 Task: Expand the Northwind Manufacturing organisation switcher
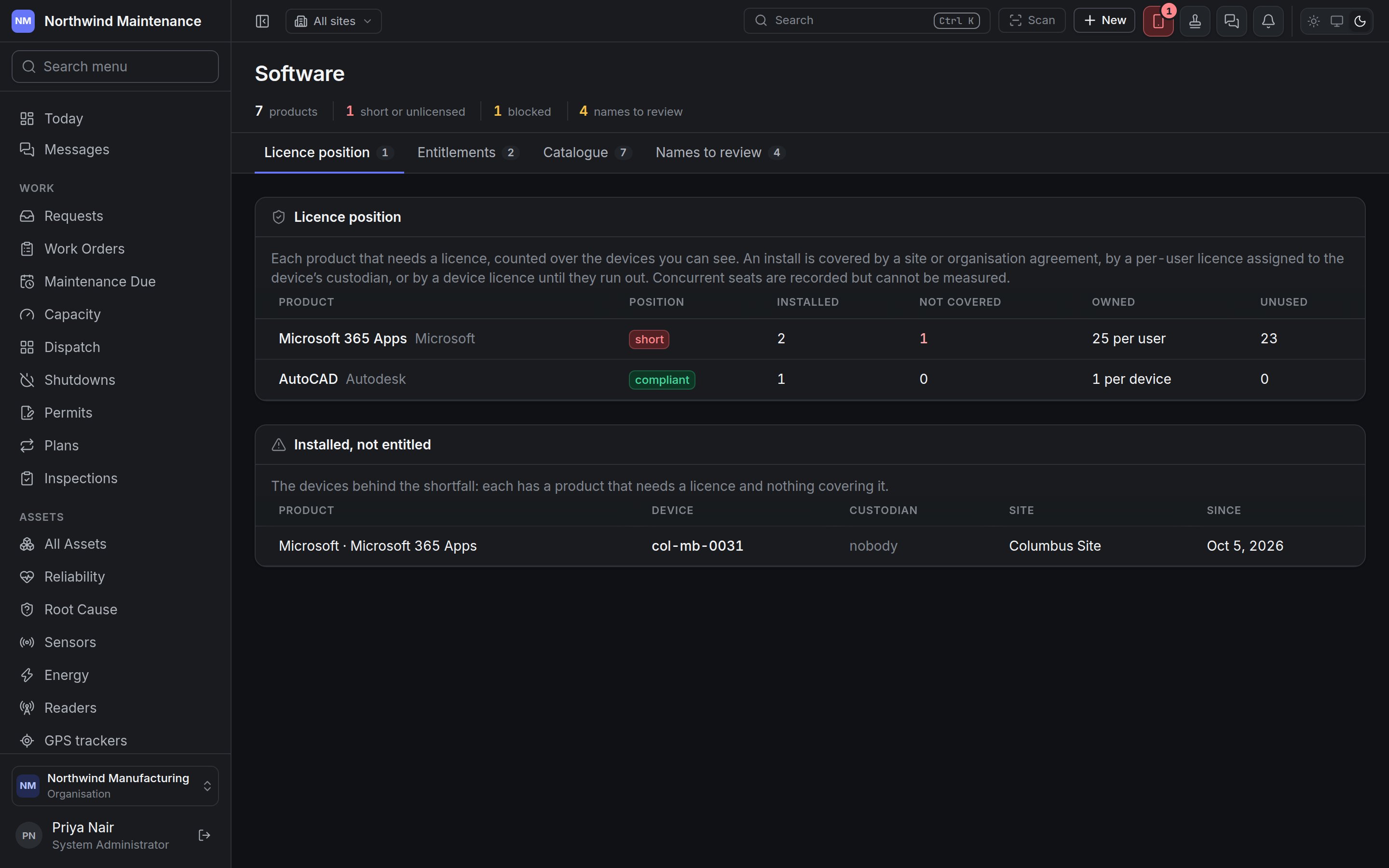(115, 786)
